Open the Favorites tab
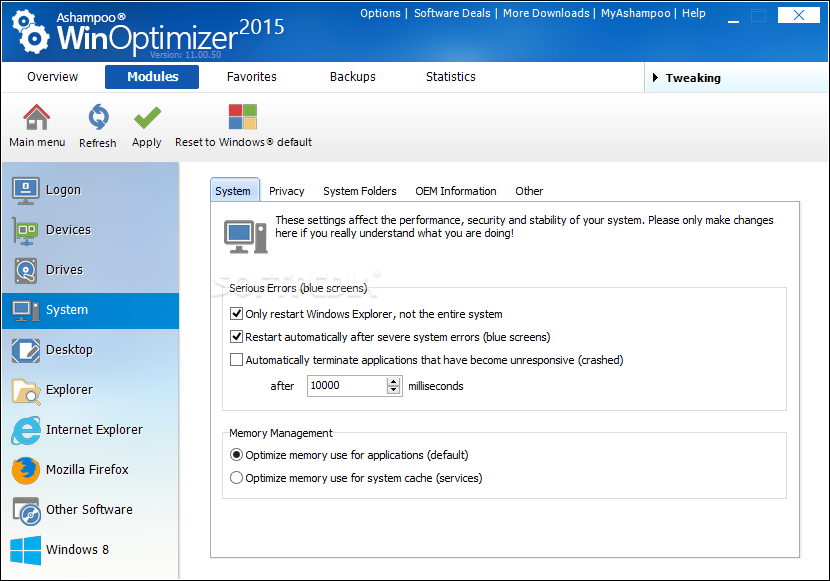Screen dimensions: 830x581 coord(251,77)
